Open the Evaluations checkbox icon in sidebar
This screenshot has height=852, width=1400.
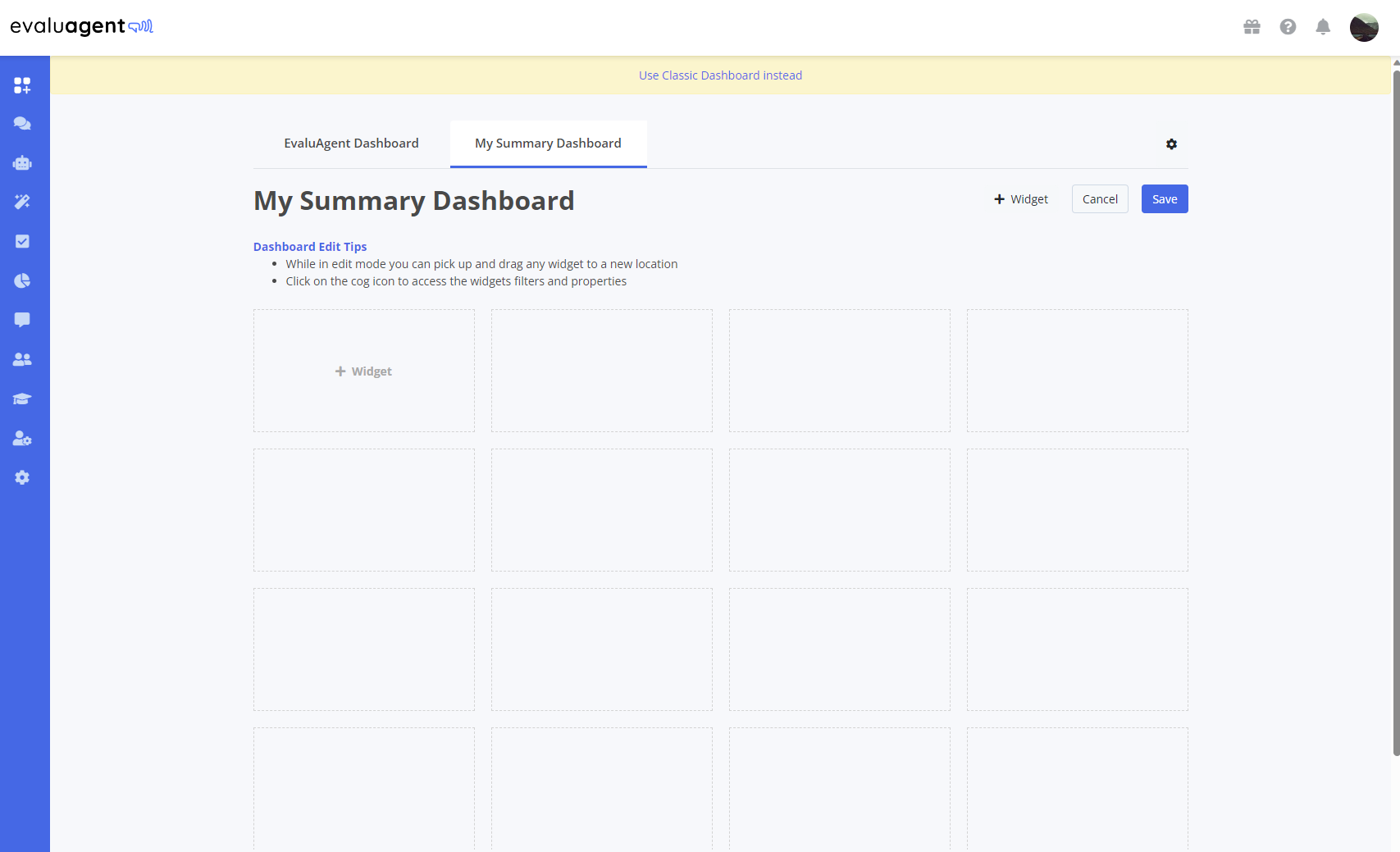click(22, 241)
